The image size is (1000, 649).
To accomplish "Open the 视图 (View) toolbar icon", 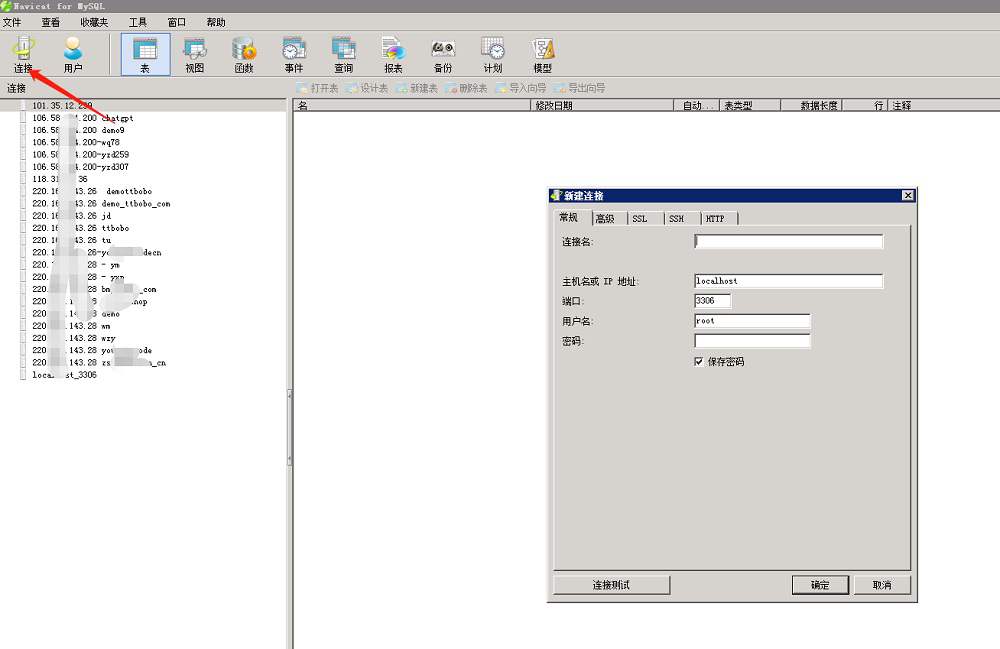I will tap(194, 54).
